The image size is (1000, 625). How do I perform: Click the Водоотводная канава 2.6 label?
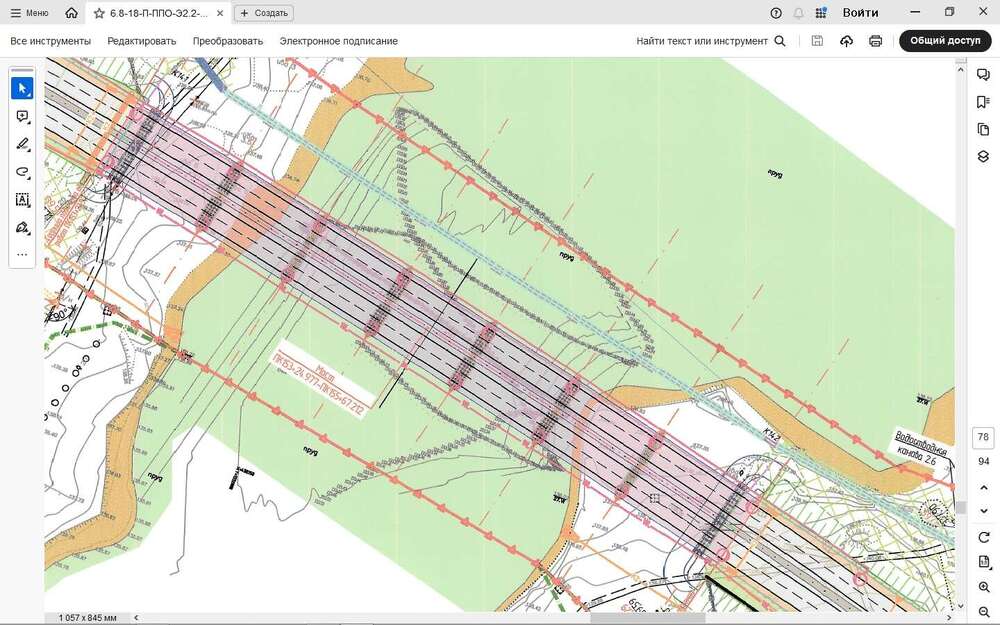(920, 450)
